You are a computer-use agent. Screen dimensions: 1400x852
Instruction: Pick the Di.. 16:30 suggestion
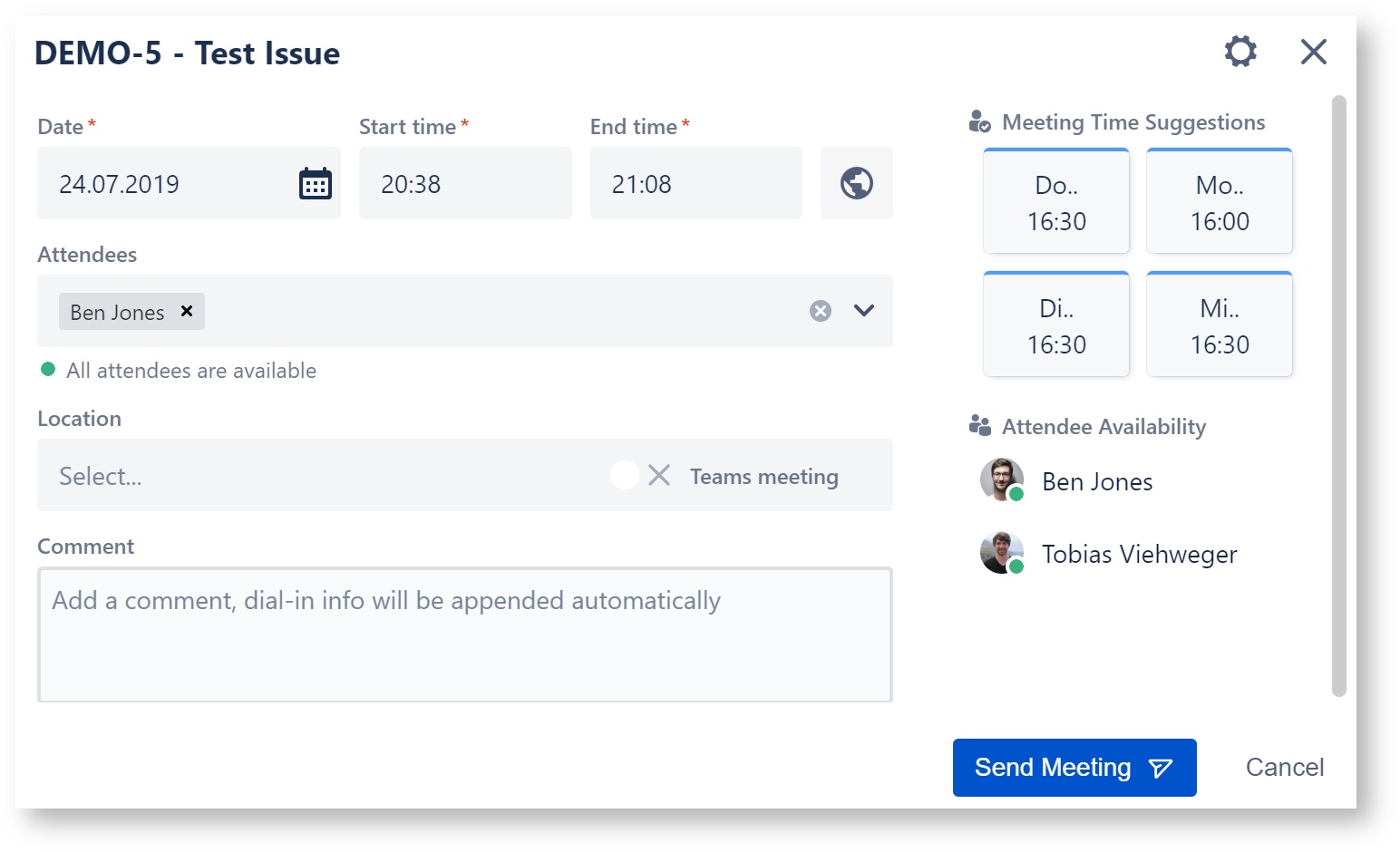point(1056,325)
